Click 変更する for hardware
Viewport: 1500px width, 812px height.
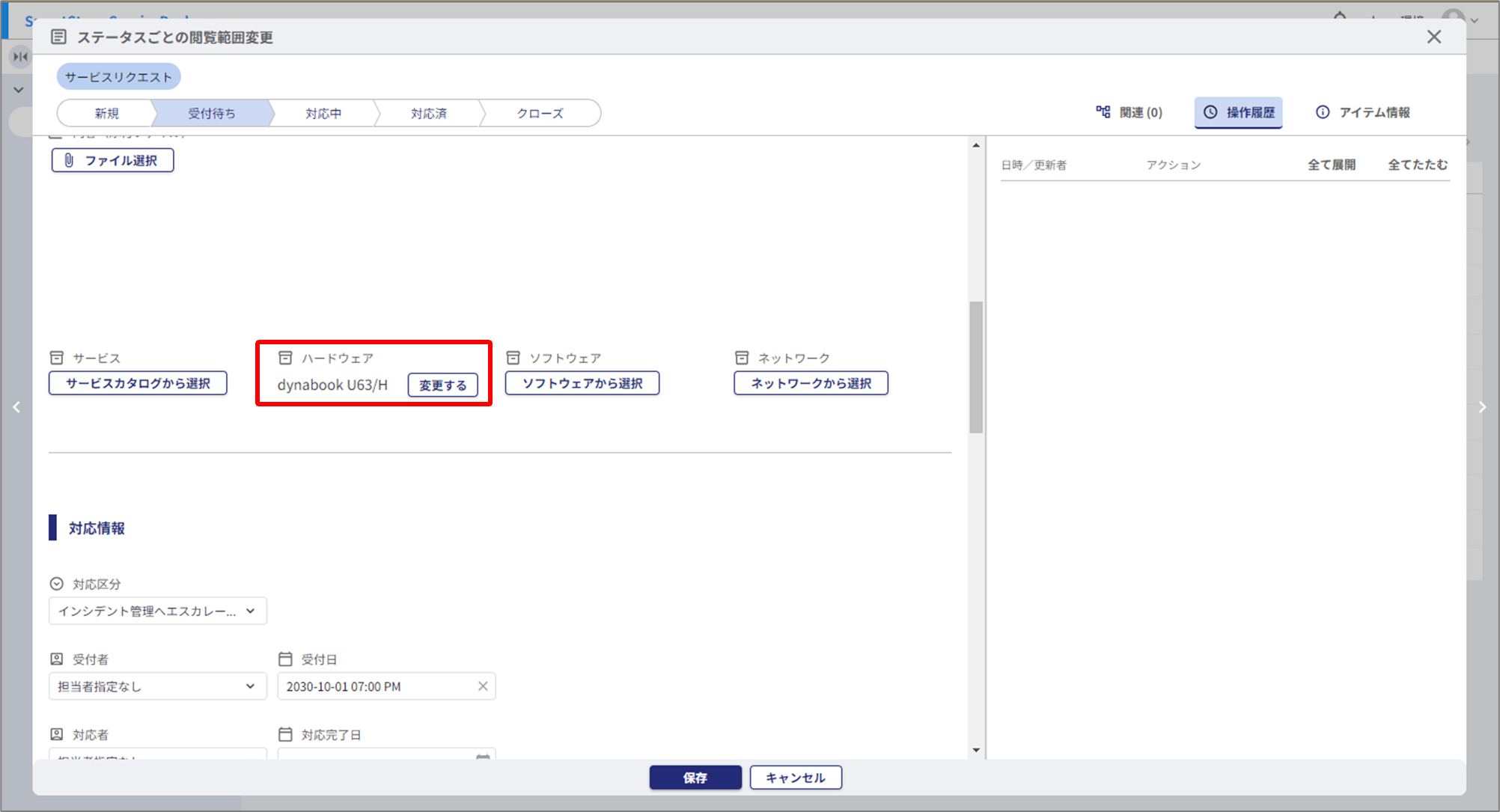pyautogui.click(x=442, y=385)
